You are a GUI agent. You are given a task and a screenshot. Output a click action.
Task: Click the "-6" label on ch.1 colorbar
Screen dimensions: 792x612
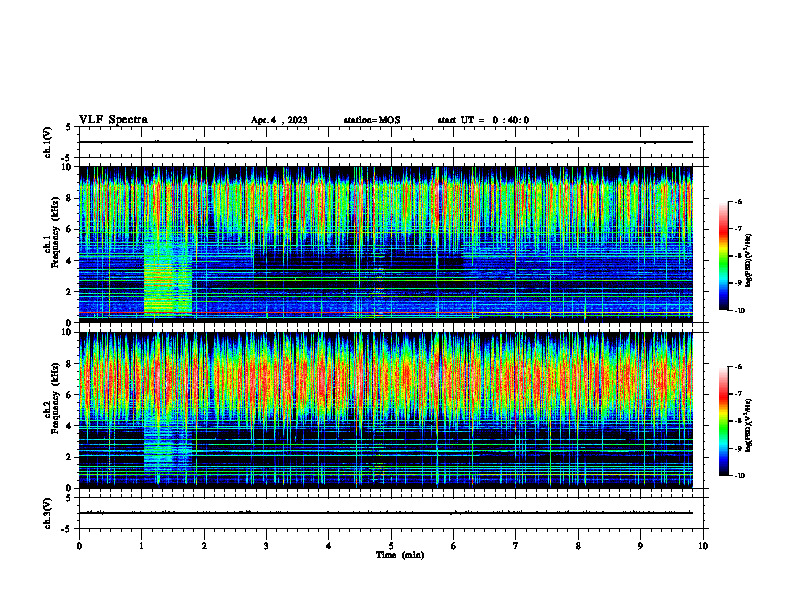coord(738,201)
